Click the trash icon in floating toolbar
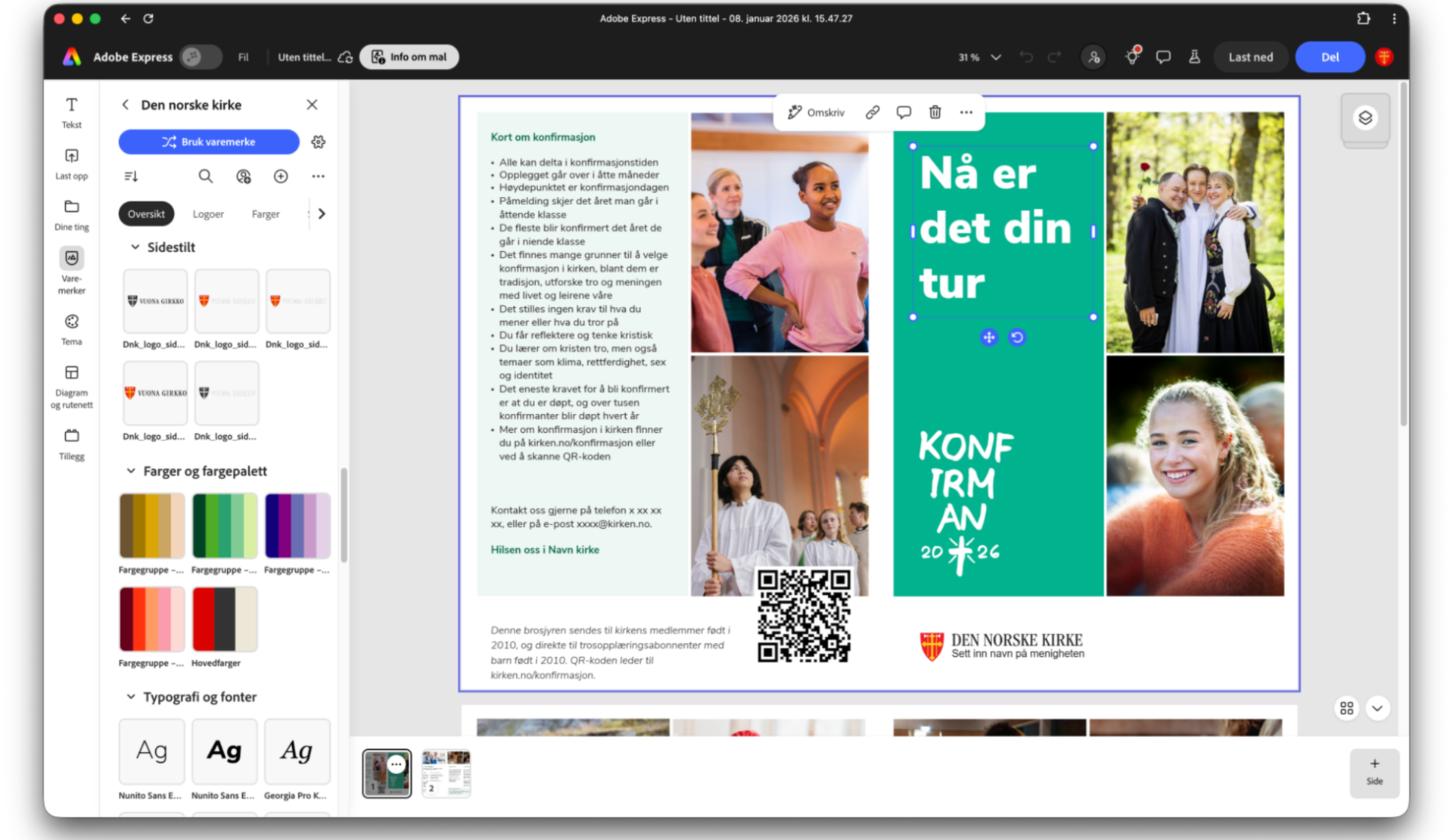The width and height of the screenshot is (1453, 840). coord(935,112)
